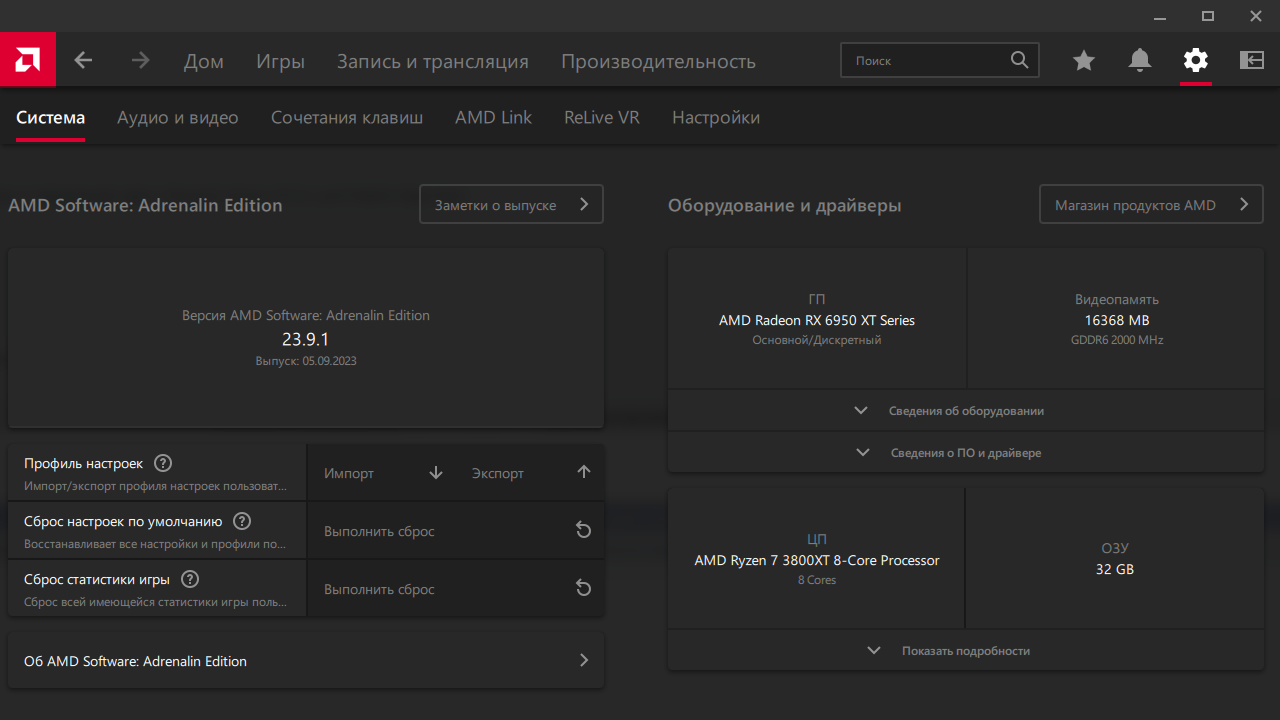This screenshot has width=1280, height=720.
Task: Maximize the AMD Software window
Action: tap(1208, 17)
